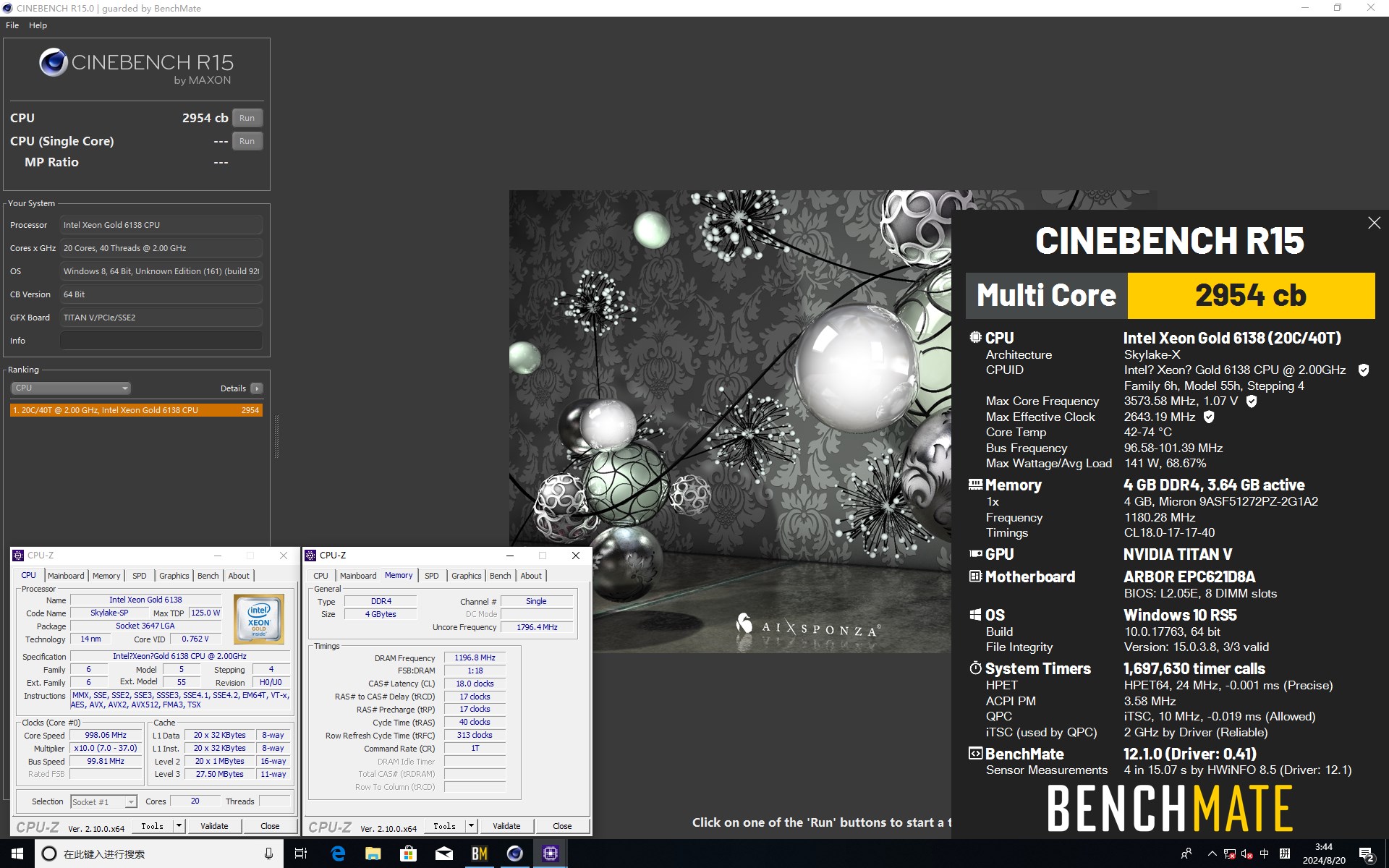Expand Tools dropdown arrow in right CPU-Z
Image resolution: width=1389 pixels, height=868 pixels.
[x=472, y=826]
